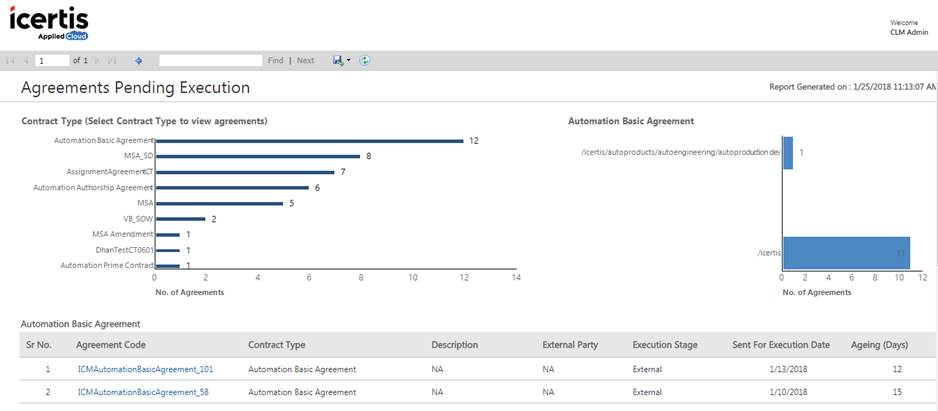Viewport: 938px width, 411px height.
Task: Click the current page number field
Action: [x=50, y=61]
